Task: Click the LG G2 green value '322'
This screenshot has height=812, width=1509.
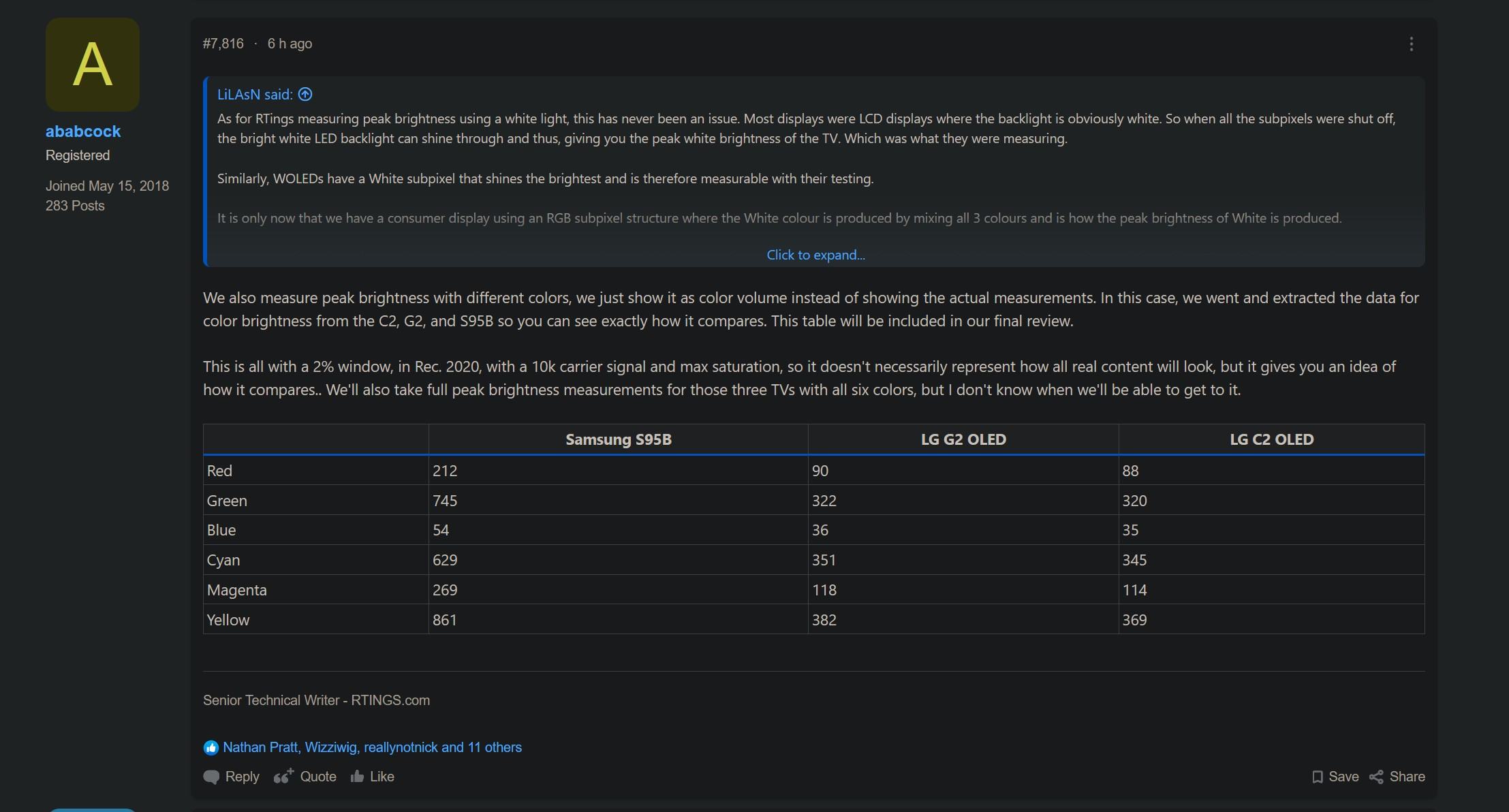Action: 824,501
